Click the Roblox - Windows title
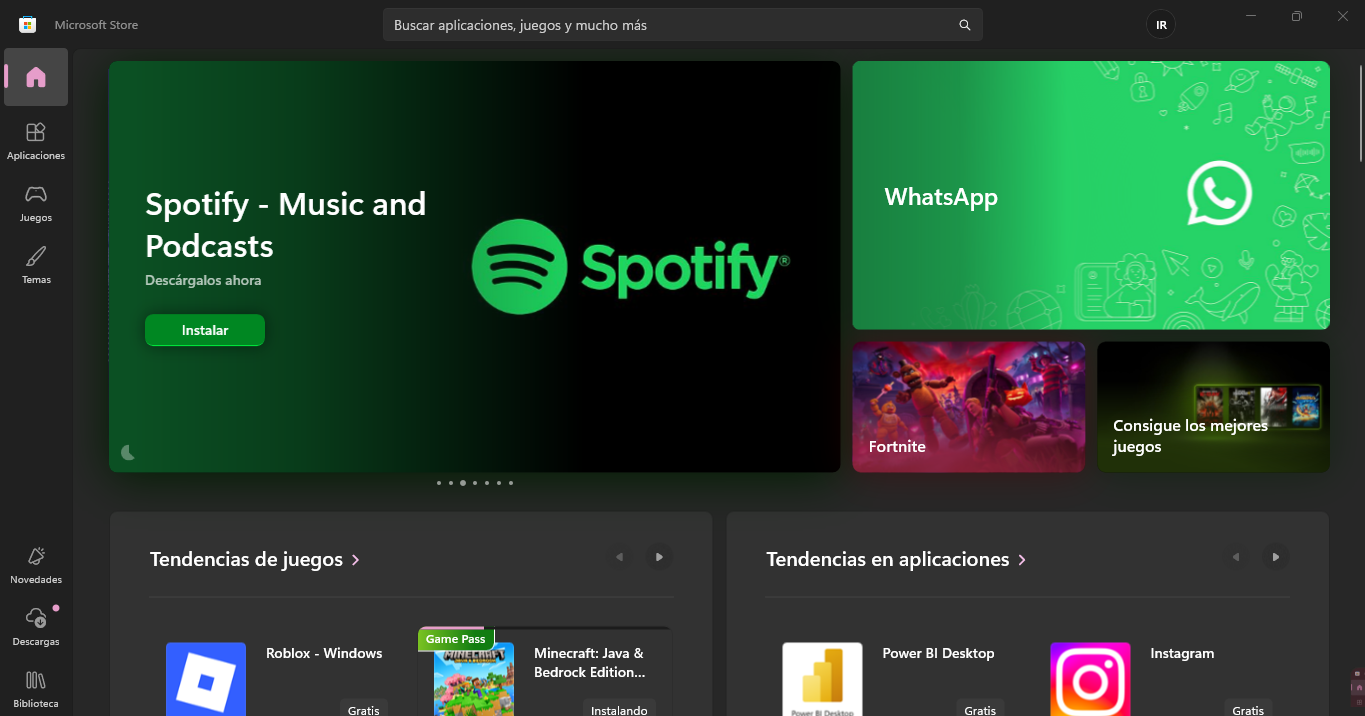 pos(324,653)
